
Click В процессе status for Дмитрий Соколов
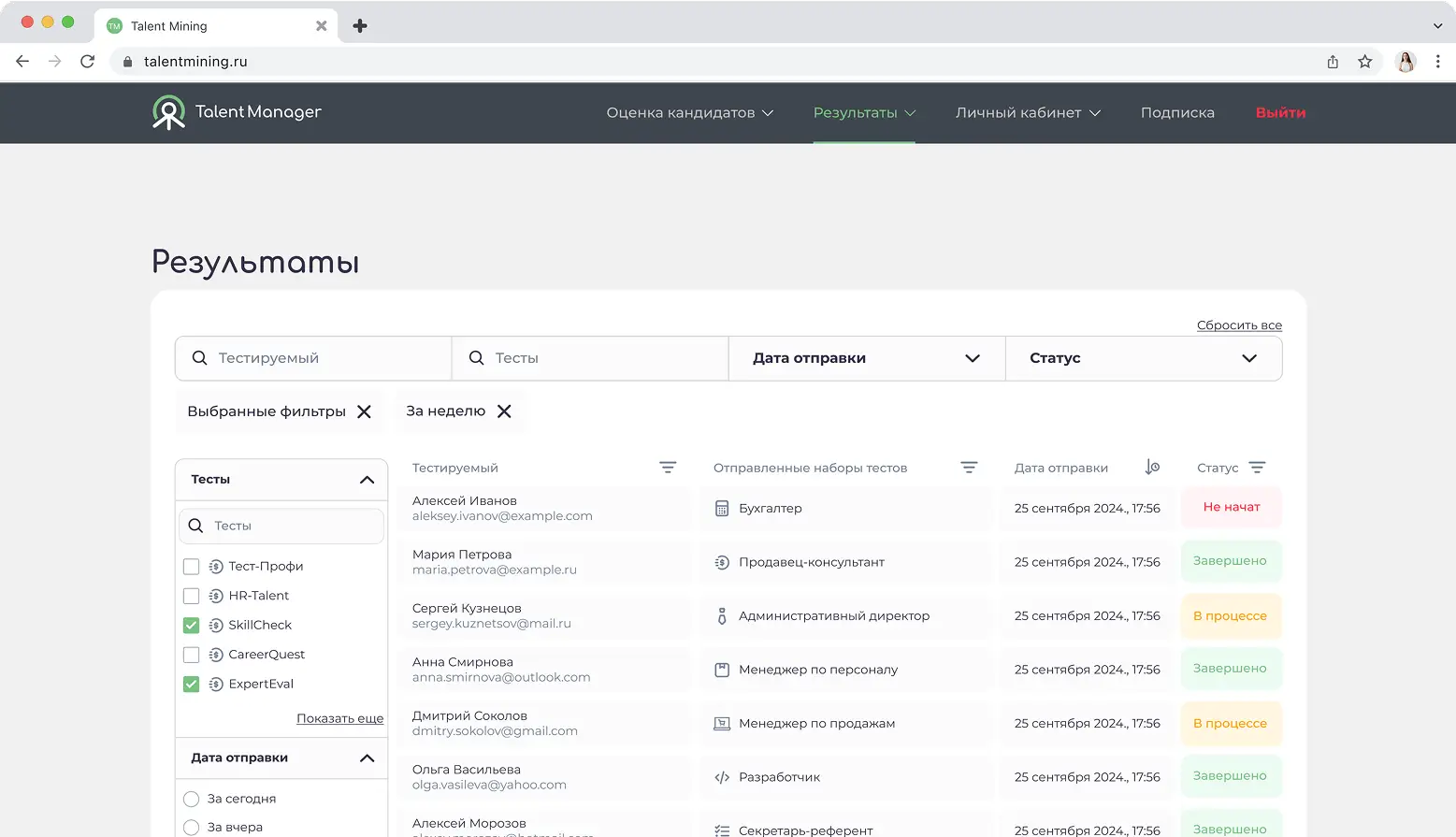1232,724
